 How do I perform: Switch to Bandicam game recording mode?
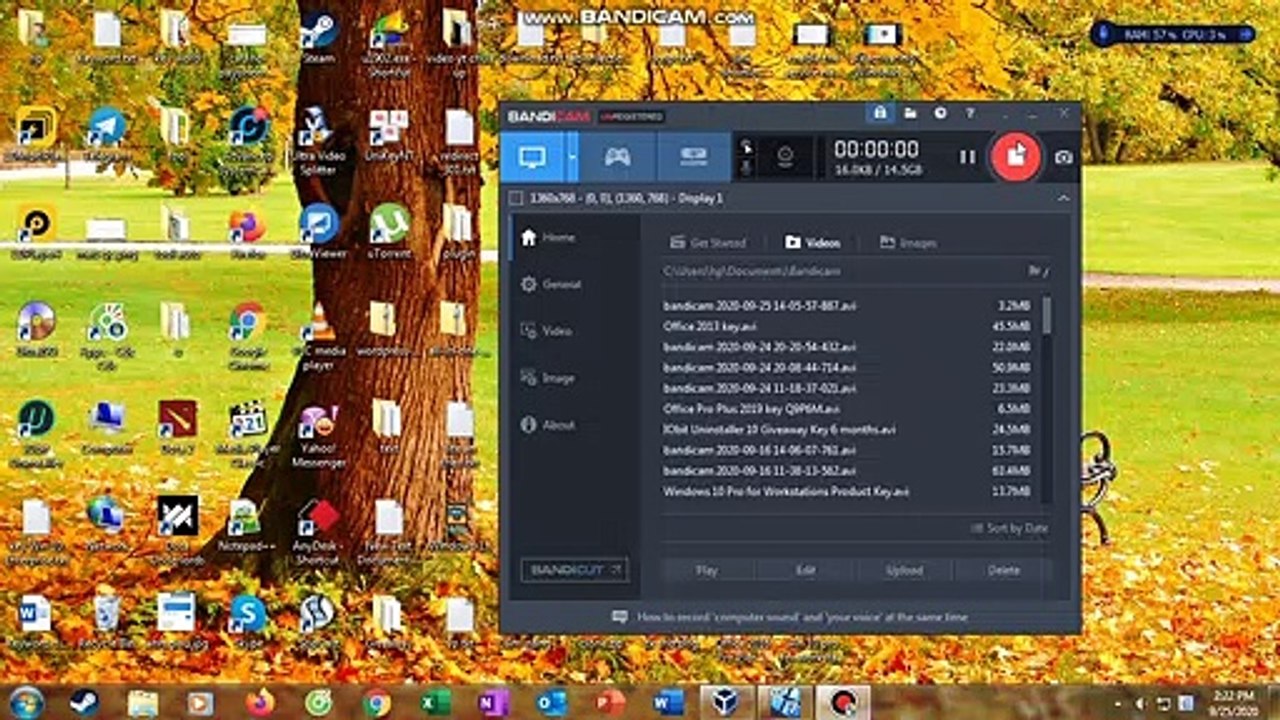click(618, 157)
